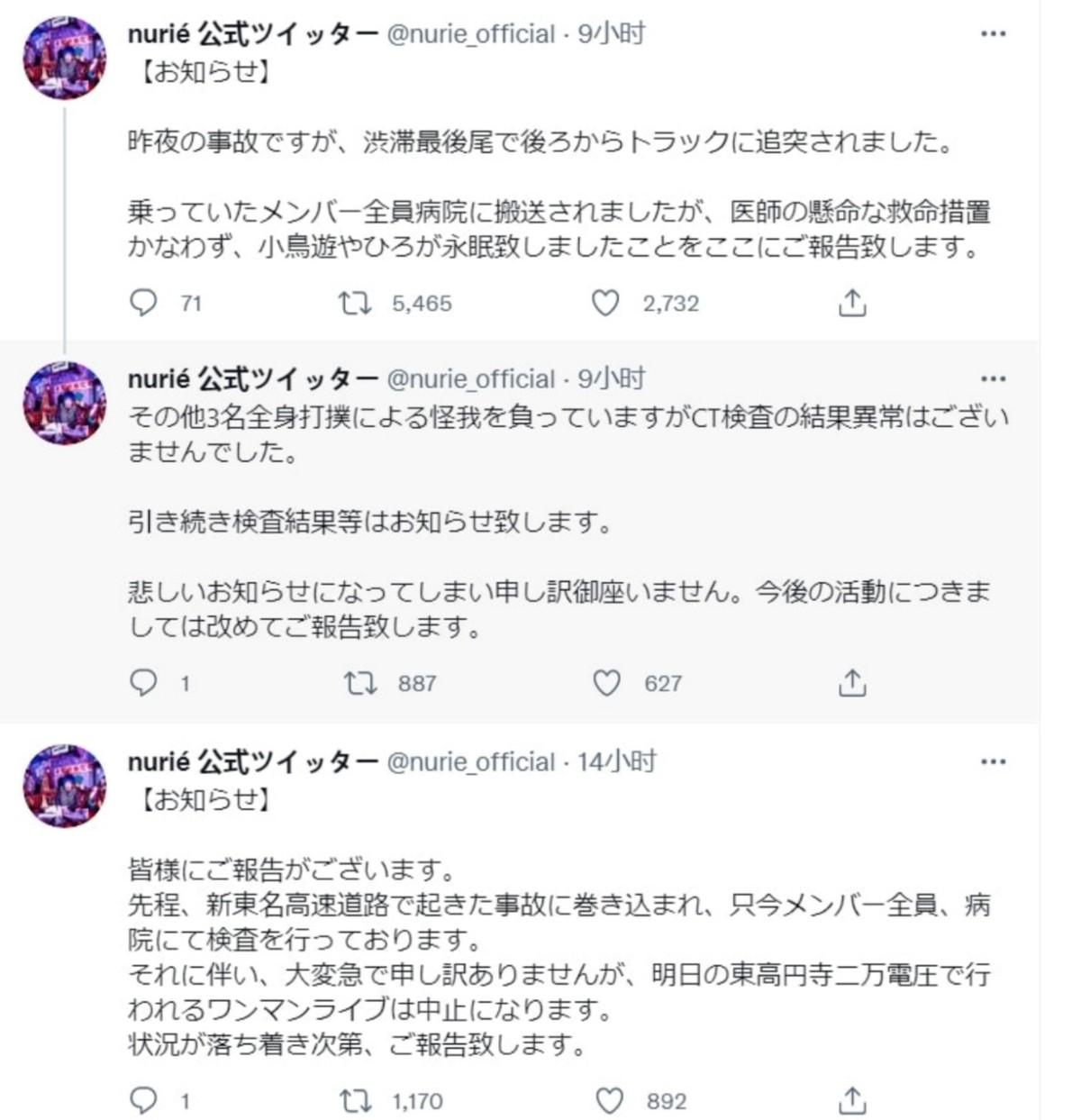Screen dimensions: 1081x1120
Task: Reply to the CT検査 results tweet
Action: pyautogui.click(x=145, y=684)
